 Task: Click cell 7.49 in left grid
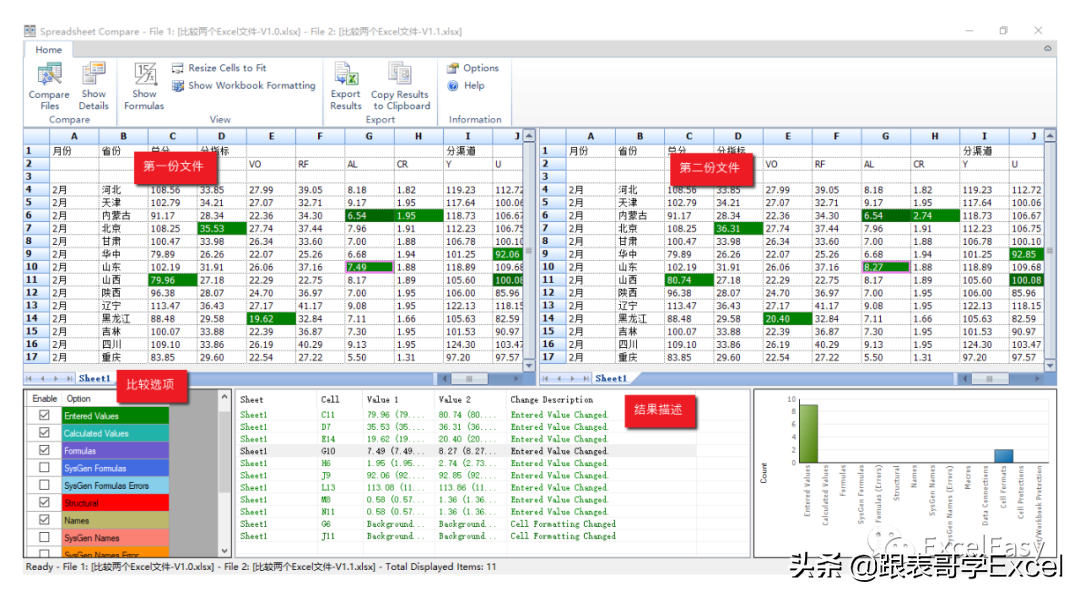[369, 266]
